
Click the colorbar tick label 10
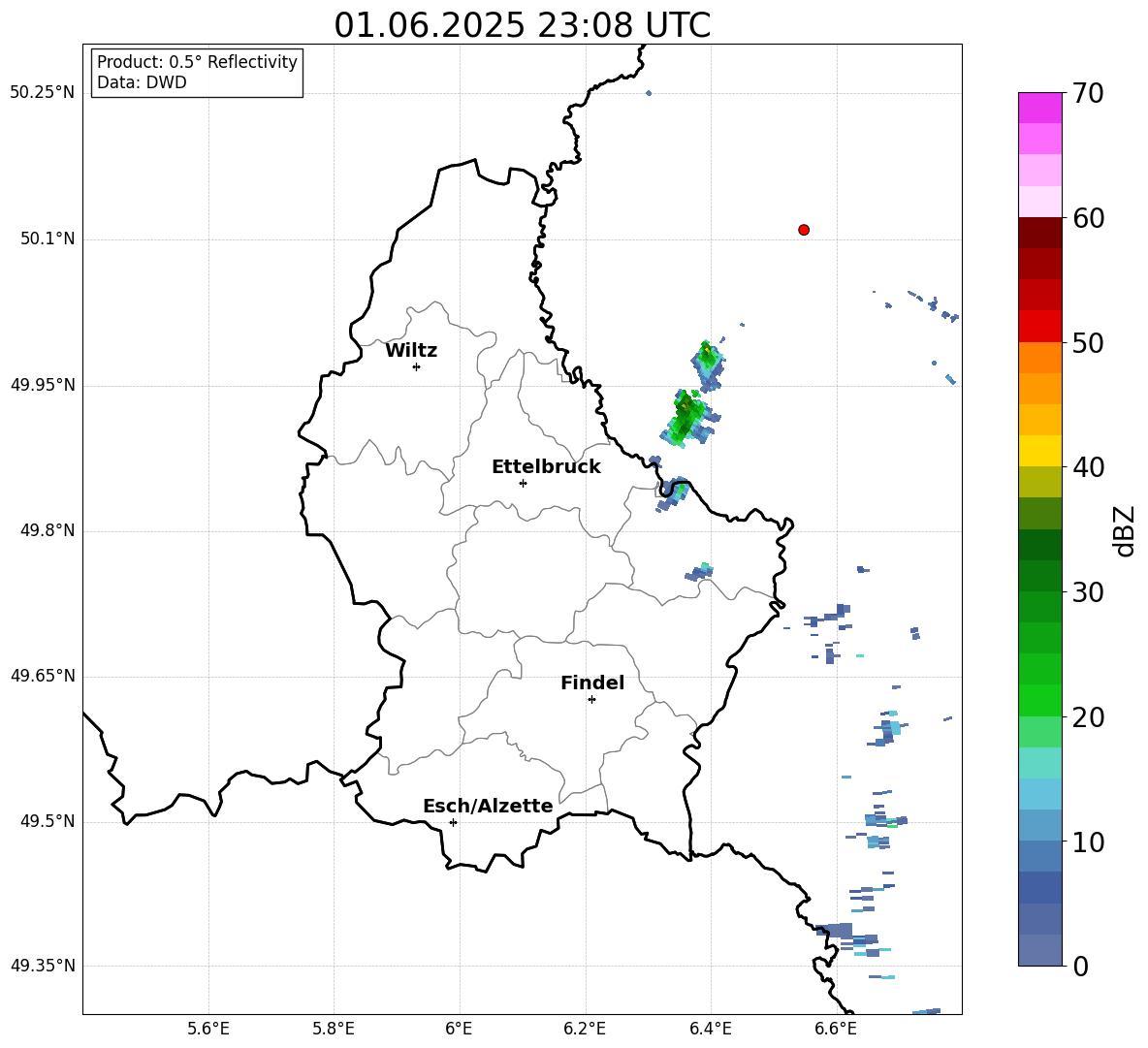tap(1088, 842)
